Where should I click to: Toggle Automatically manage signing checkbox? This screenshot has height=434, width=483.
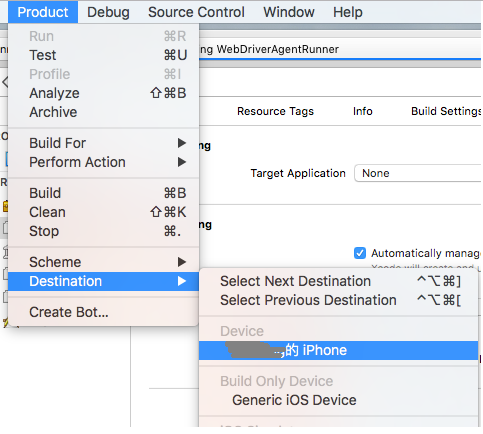tap(360, 253)
